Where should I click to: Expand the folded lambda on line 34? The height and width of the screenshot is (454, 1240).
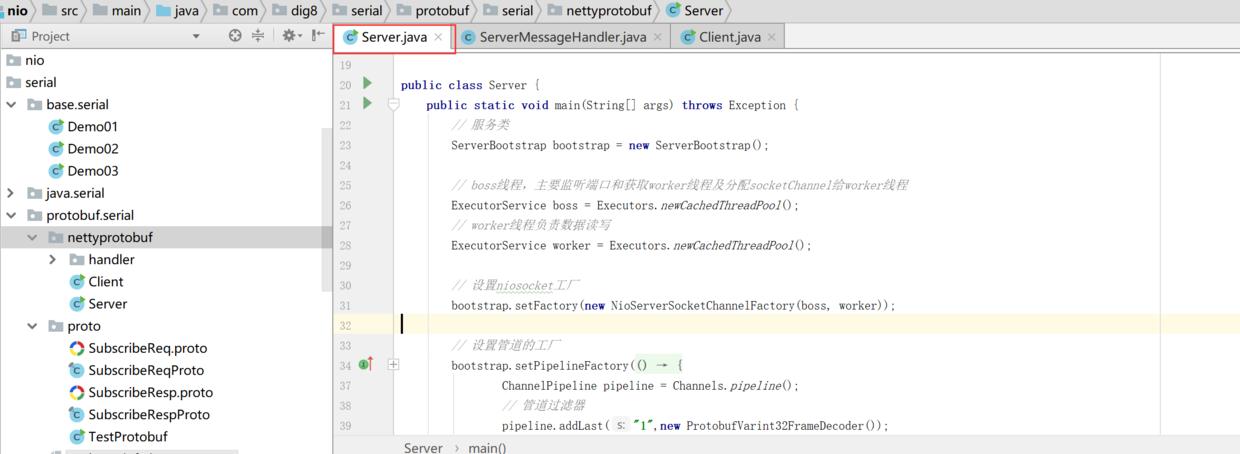(x=393, y=365)
